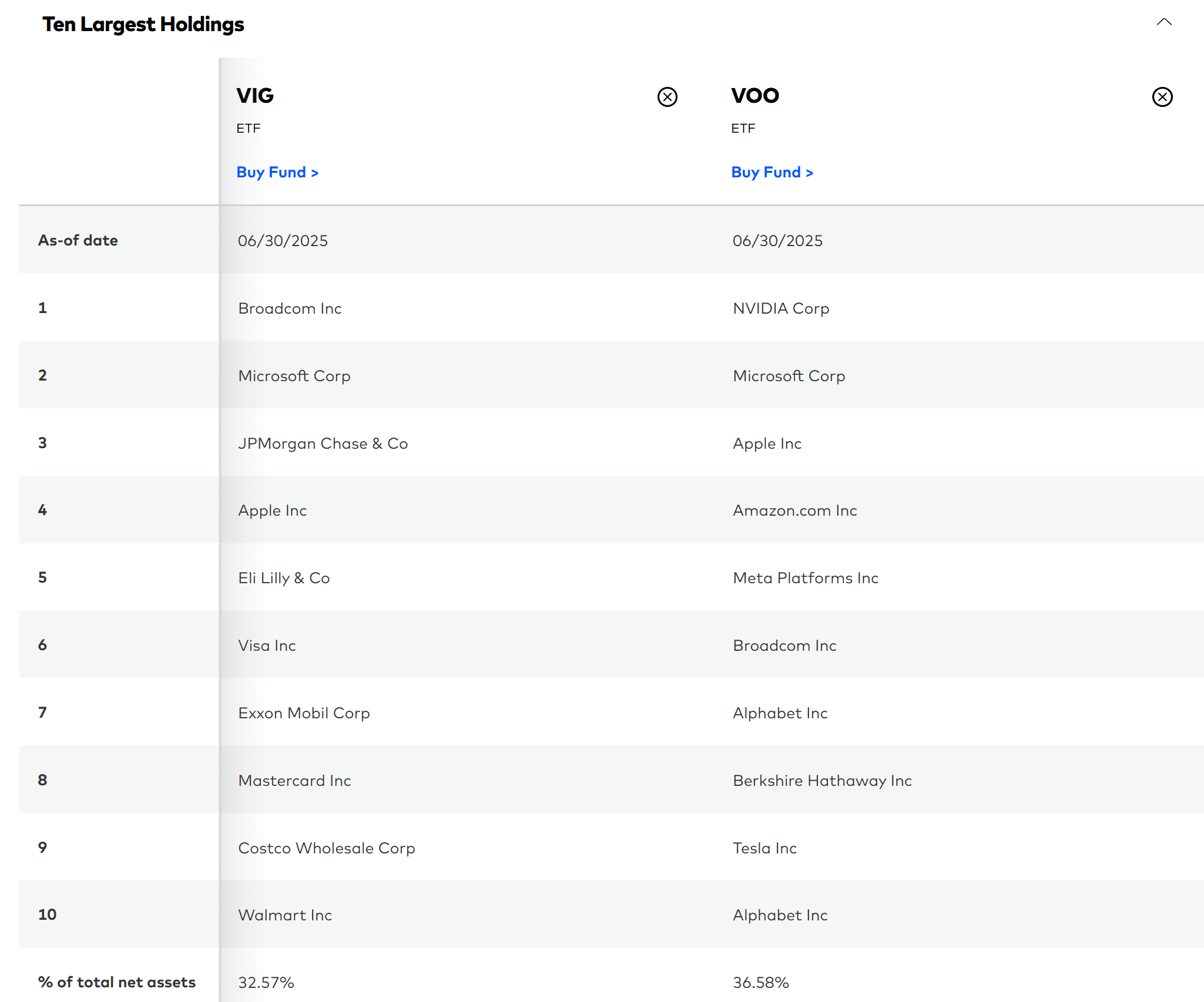Click the circled X next to VIG

pyautogui.click(x=667, y=96)
